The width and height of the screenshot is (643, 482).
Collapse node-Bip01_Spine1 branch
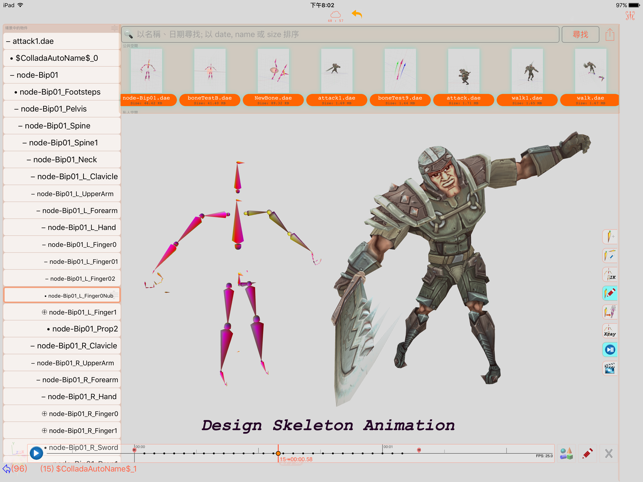(25, 143)
